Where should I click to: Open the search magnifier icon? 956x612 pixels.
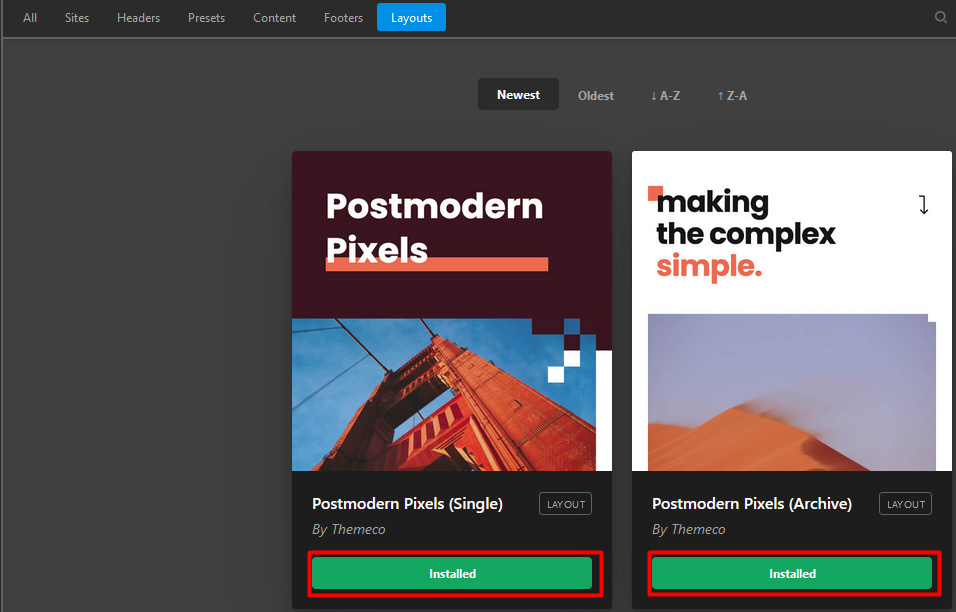tap(941, 17)
